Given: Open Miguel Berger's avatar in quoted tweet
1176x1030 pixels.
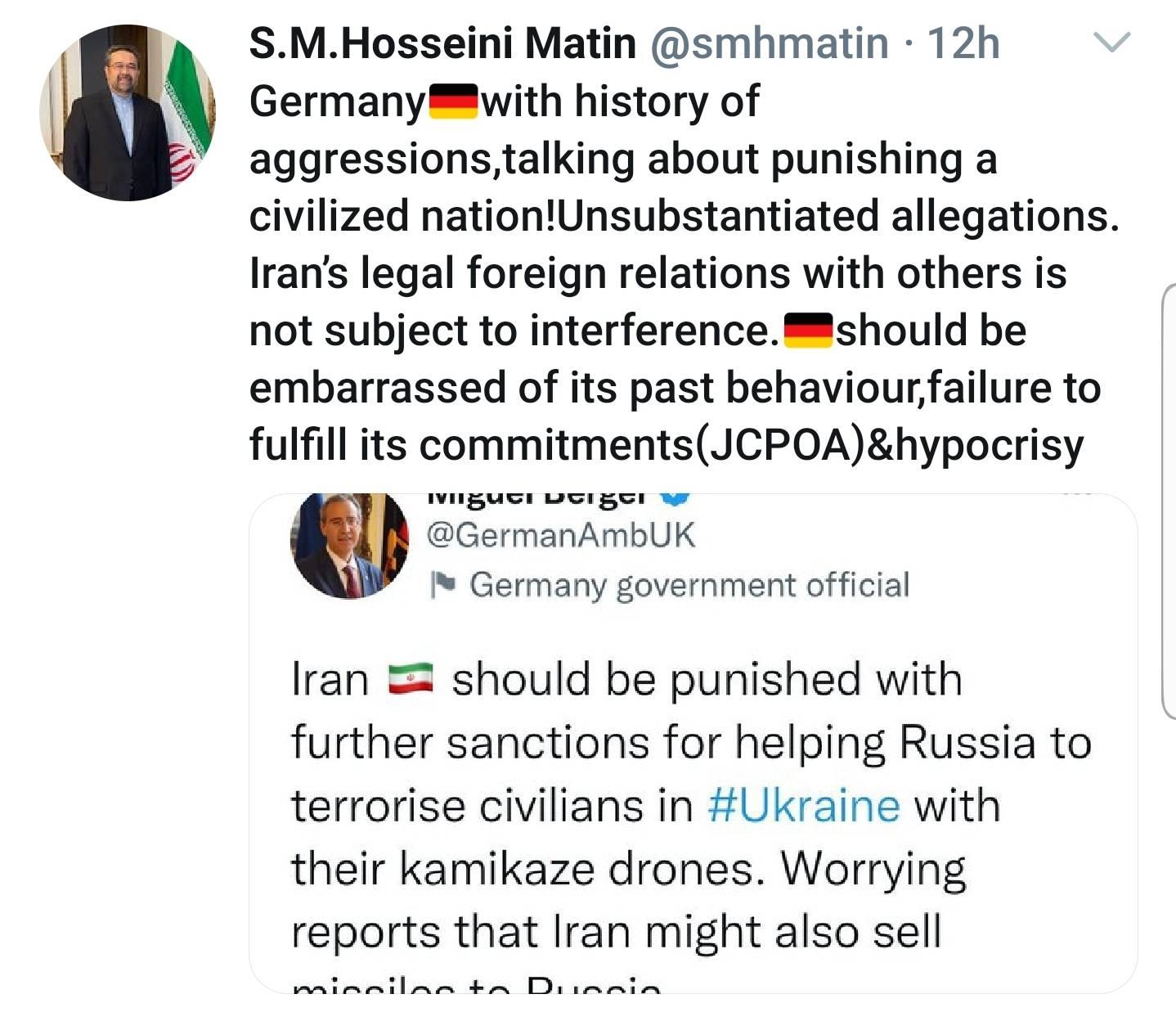Looking at the screenshot, I should click(x=349, y=543).
